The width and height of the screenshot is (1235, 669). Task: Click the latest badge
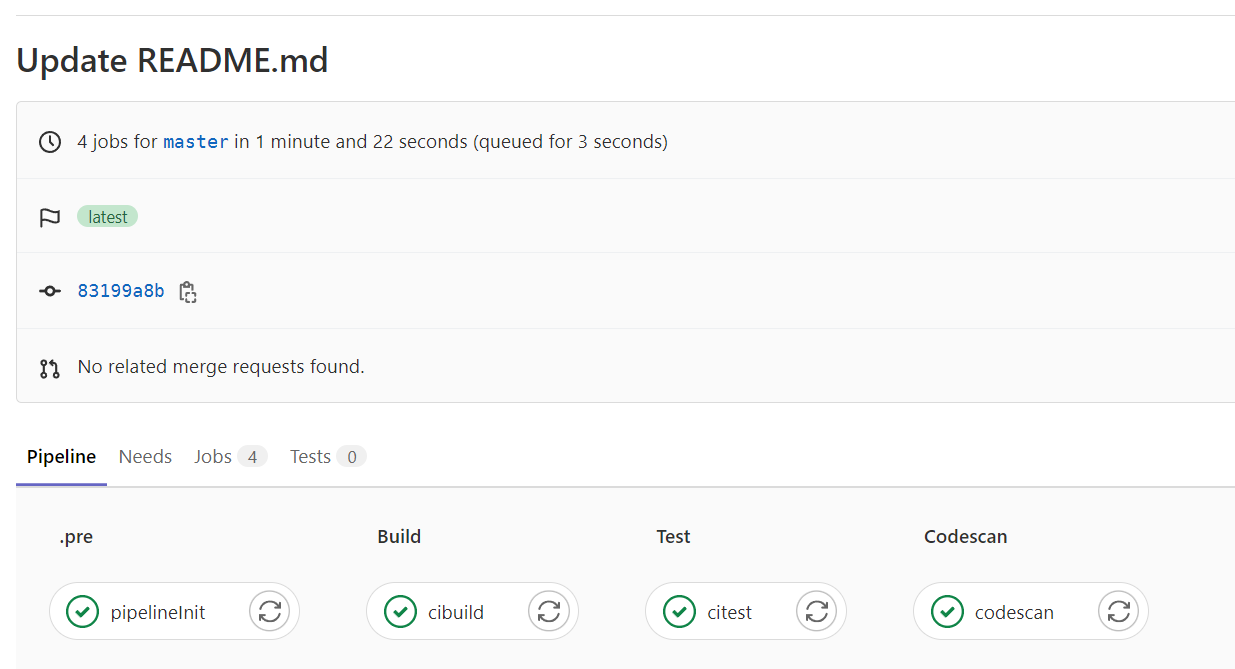[107, 217]
